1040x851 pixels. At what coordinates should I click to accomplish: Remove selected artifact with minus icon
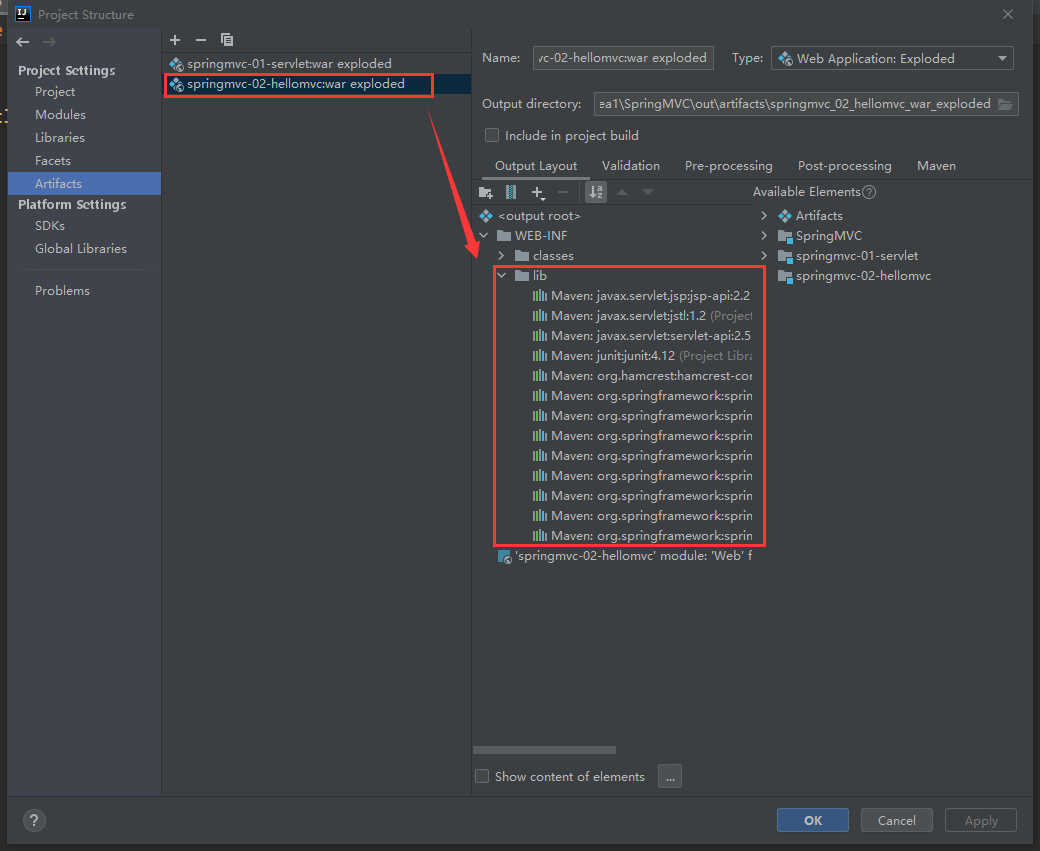pos(201,40)
